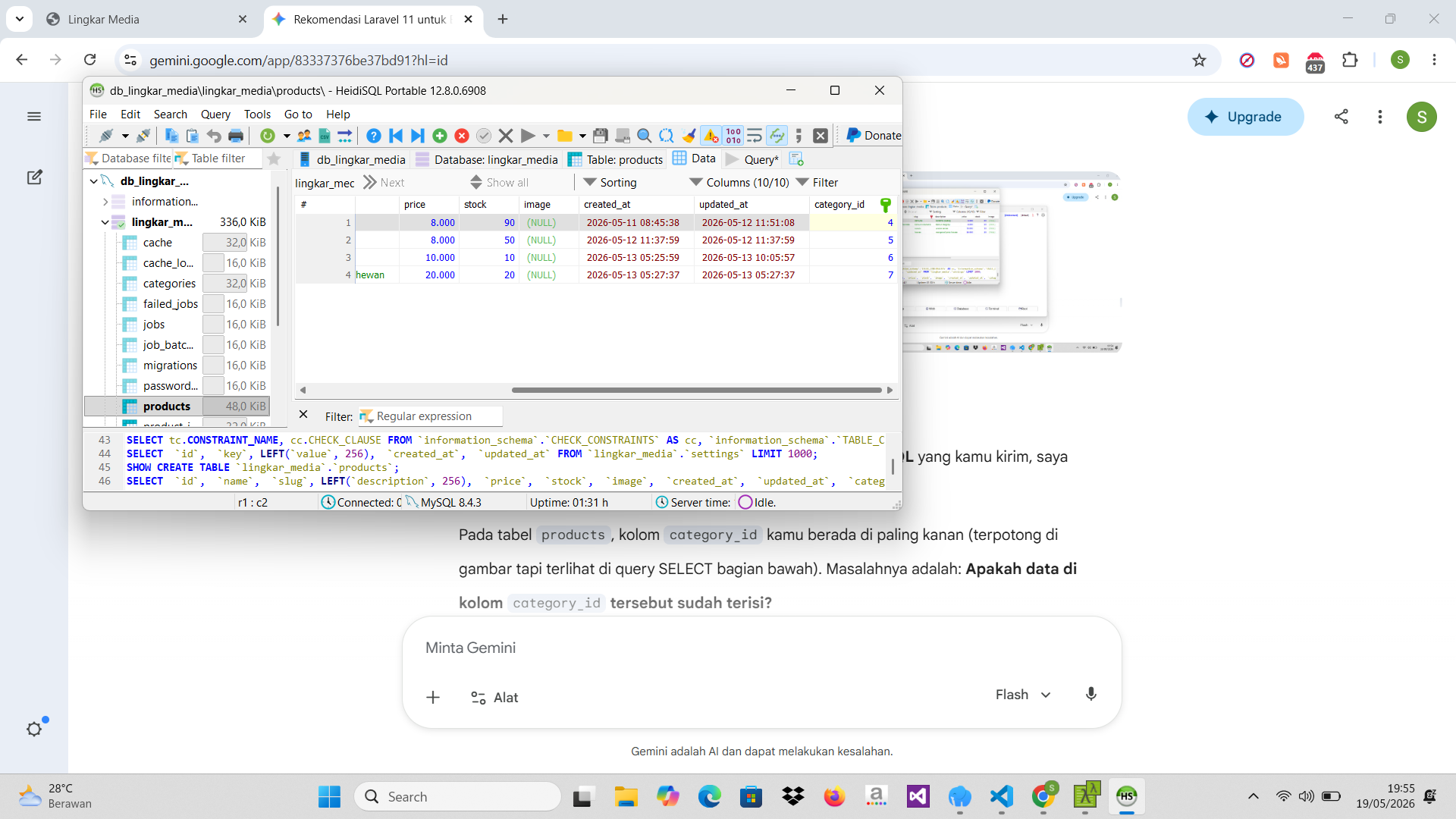Viewport: 1456px width, 819px height.
Task: Click the broom clear icon in toolbar
Action: (689, 136)
